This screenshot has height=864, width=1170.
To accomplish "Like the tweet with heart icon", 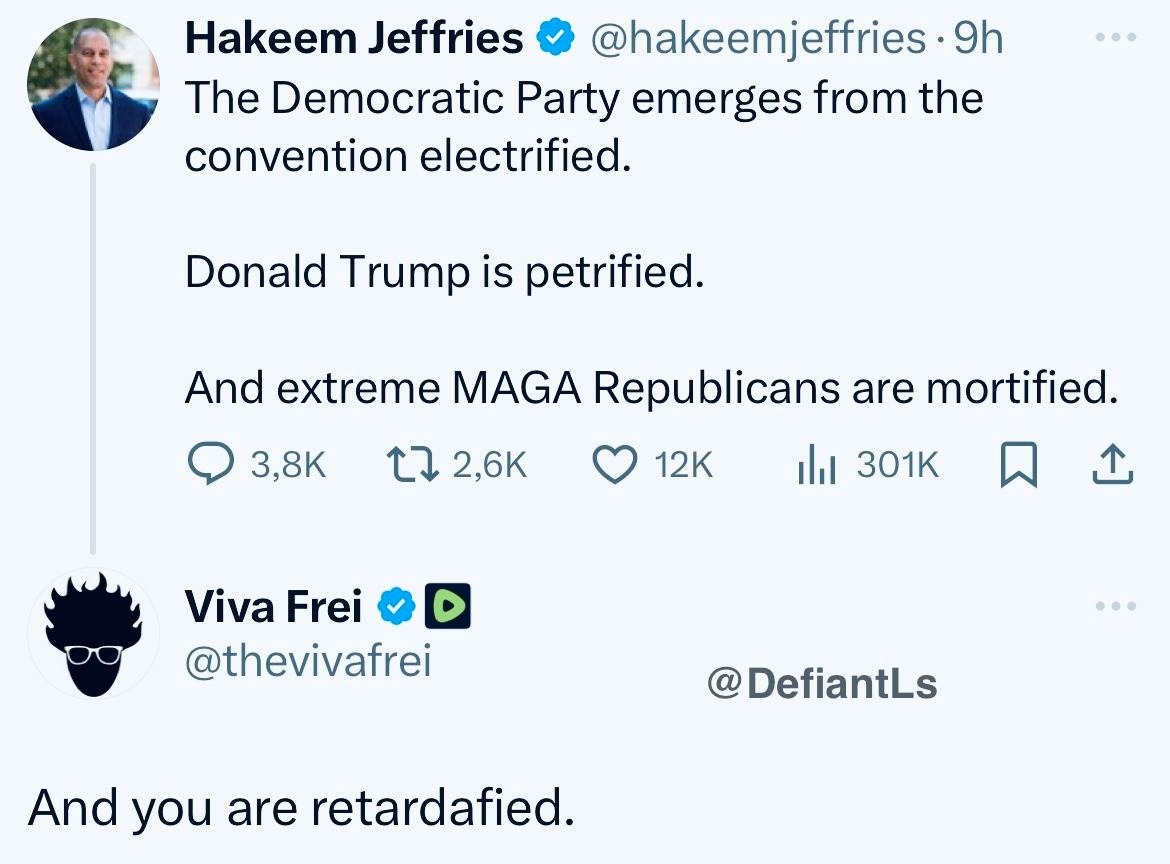I will (x=615, y=465).
